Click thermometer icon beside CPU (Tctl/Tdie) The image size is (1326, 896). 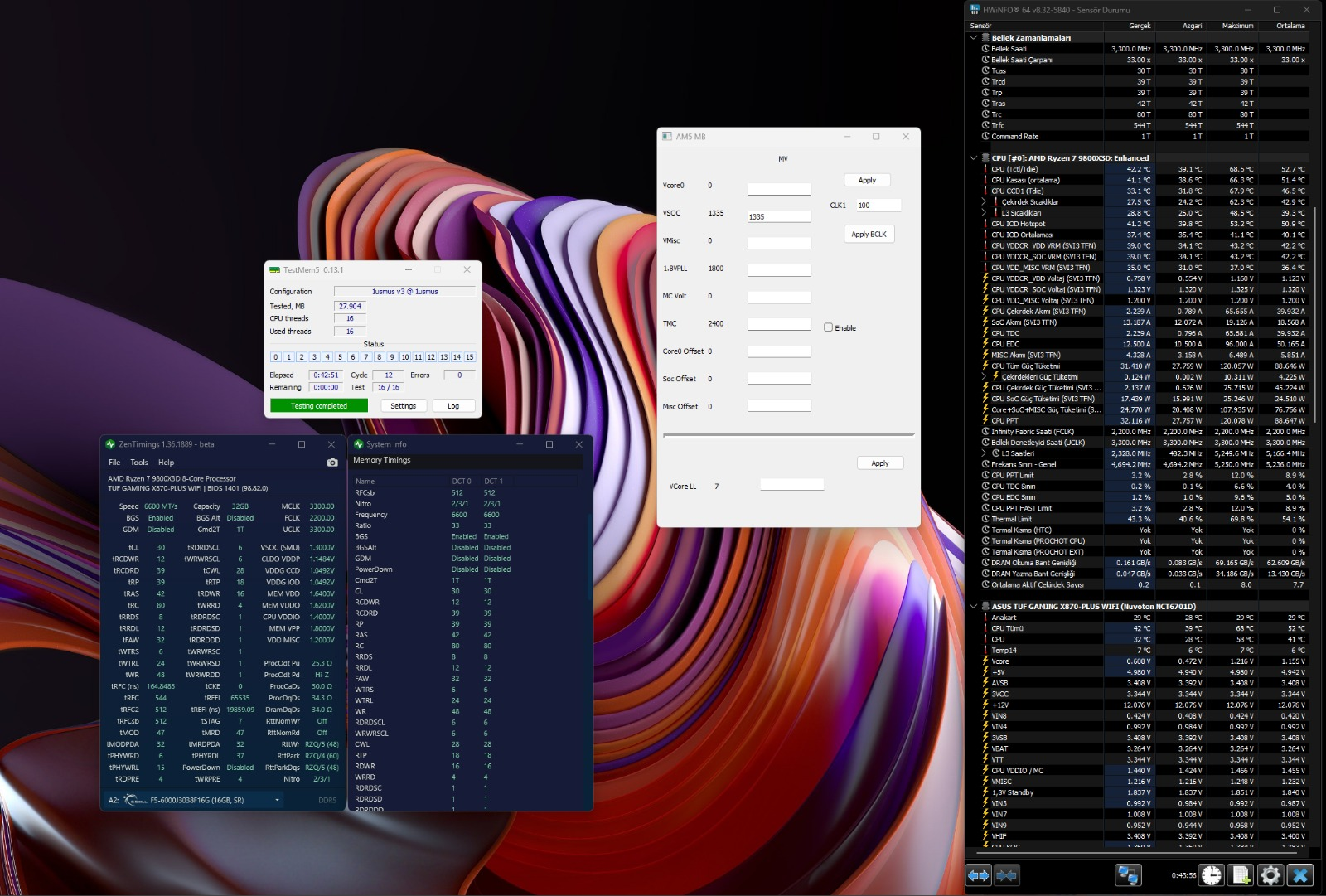985,169
